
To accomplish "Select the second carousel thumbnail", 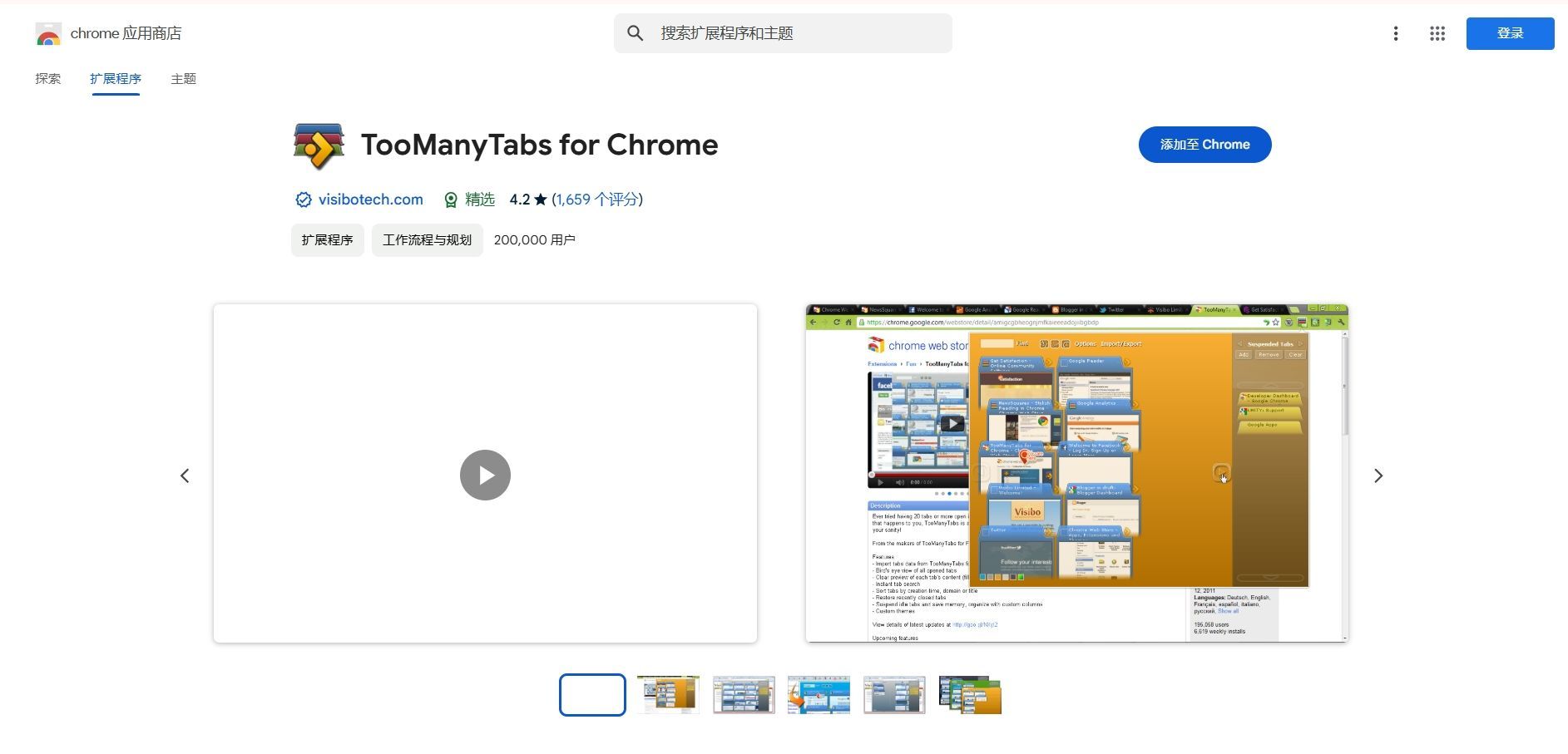I will [x=668, y=695].
